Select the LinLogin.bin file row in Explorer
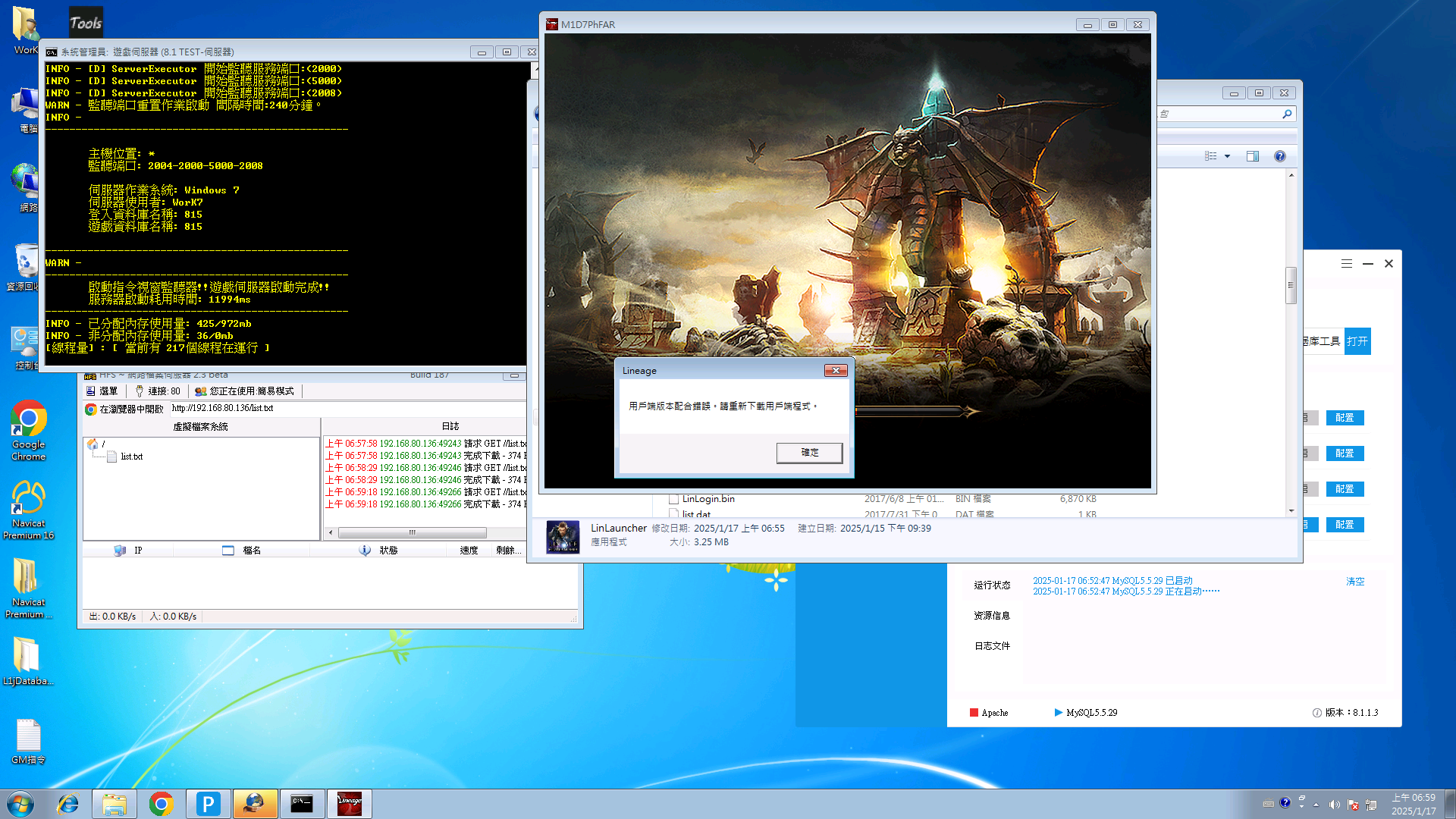 [x=883, y=499]
